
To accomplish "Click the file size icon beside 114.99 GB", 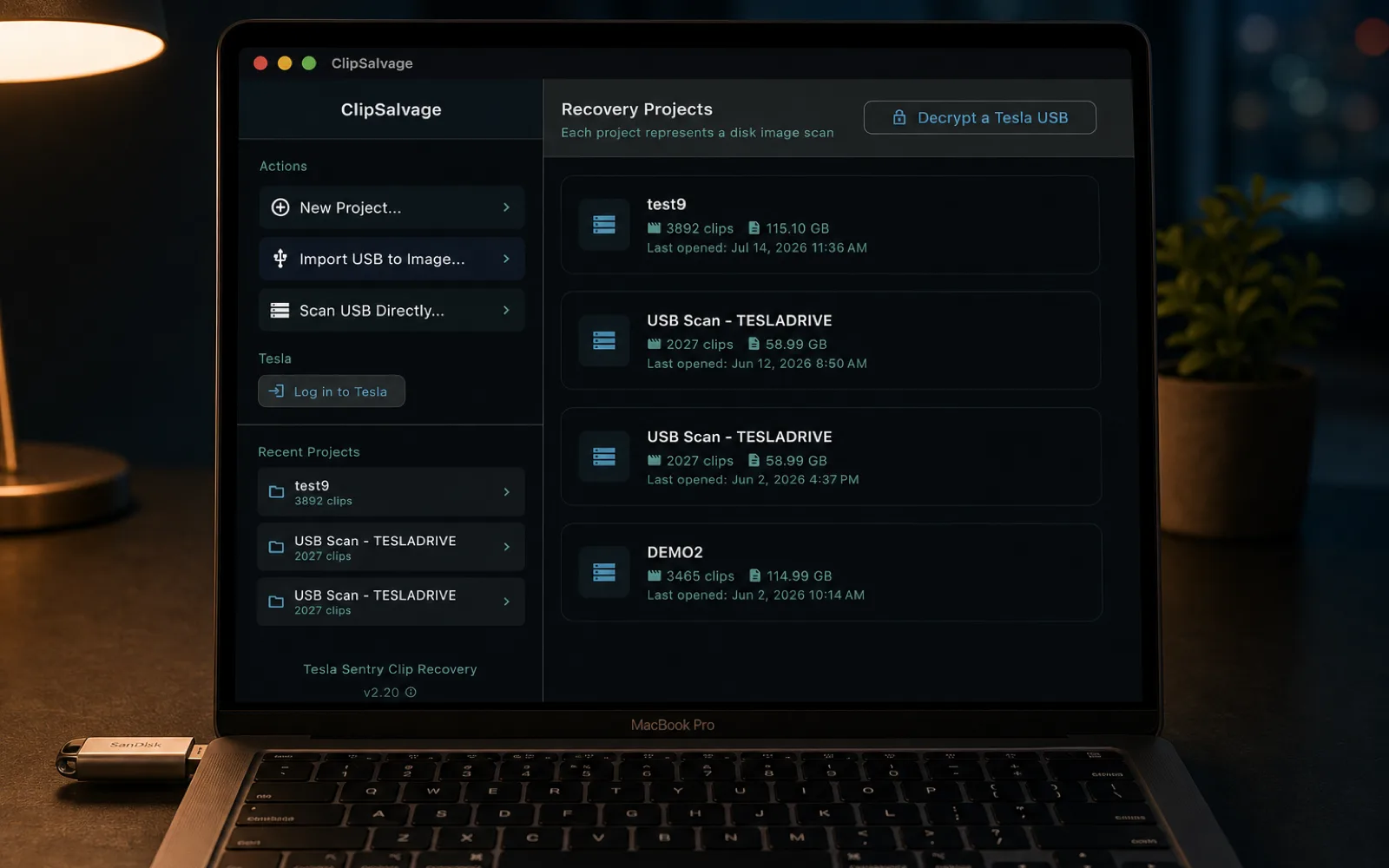I will tap(754, 575).
